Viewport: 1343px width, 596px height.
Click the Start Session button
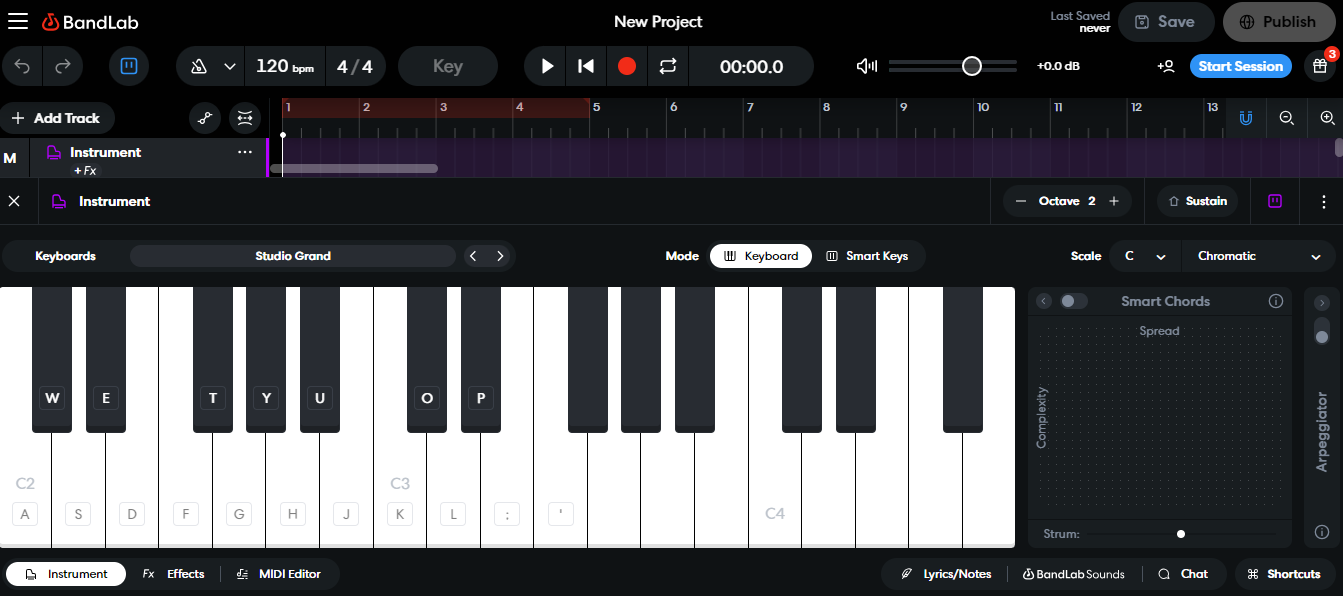1241,66
